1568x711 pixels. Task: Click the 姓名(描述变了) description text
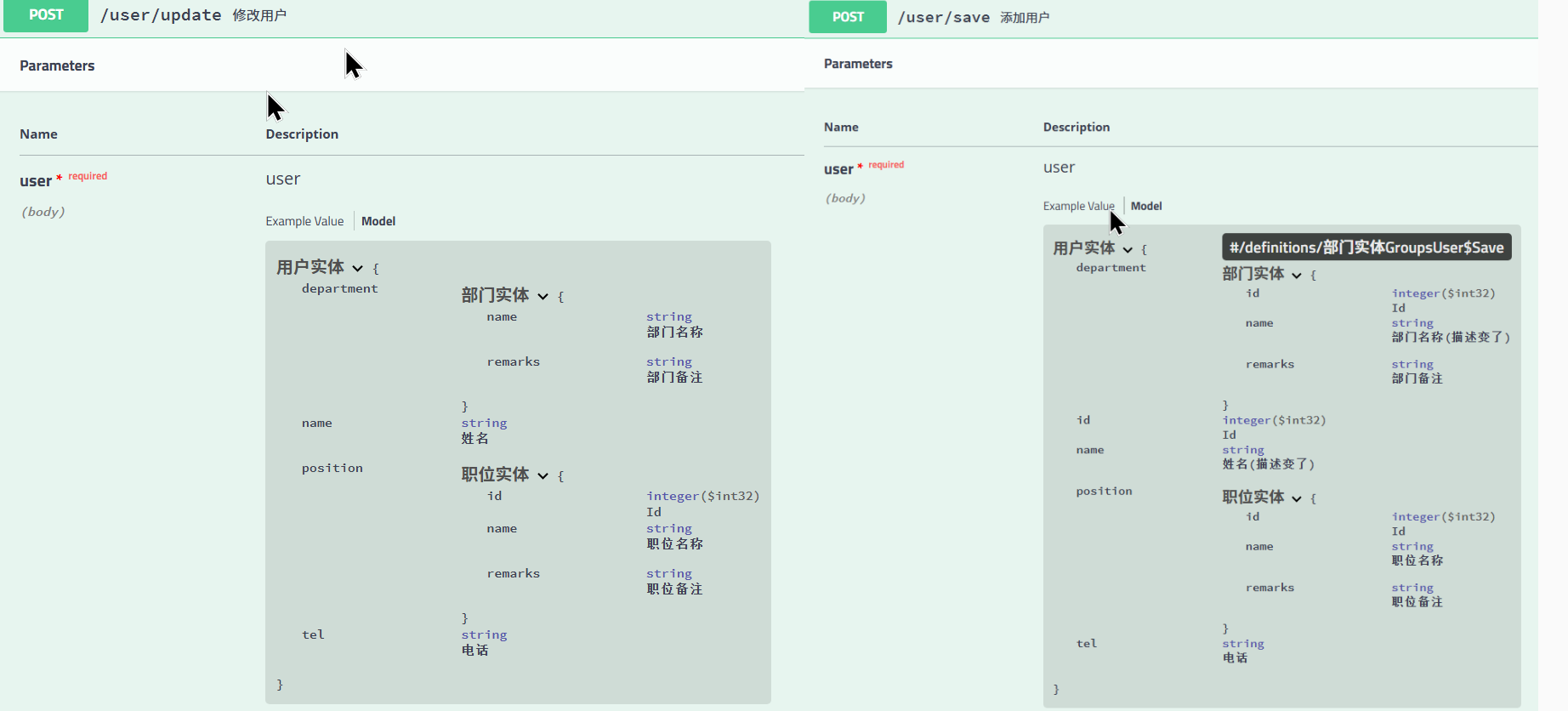tap(1269, 464)
